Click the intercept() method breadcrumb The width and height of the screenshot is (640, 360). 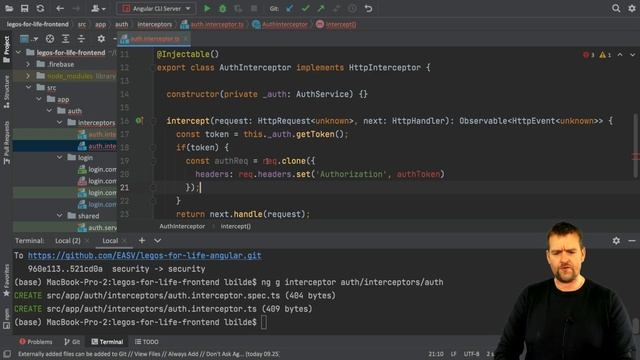click(x=336, y=24)
